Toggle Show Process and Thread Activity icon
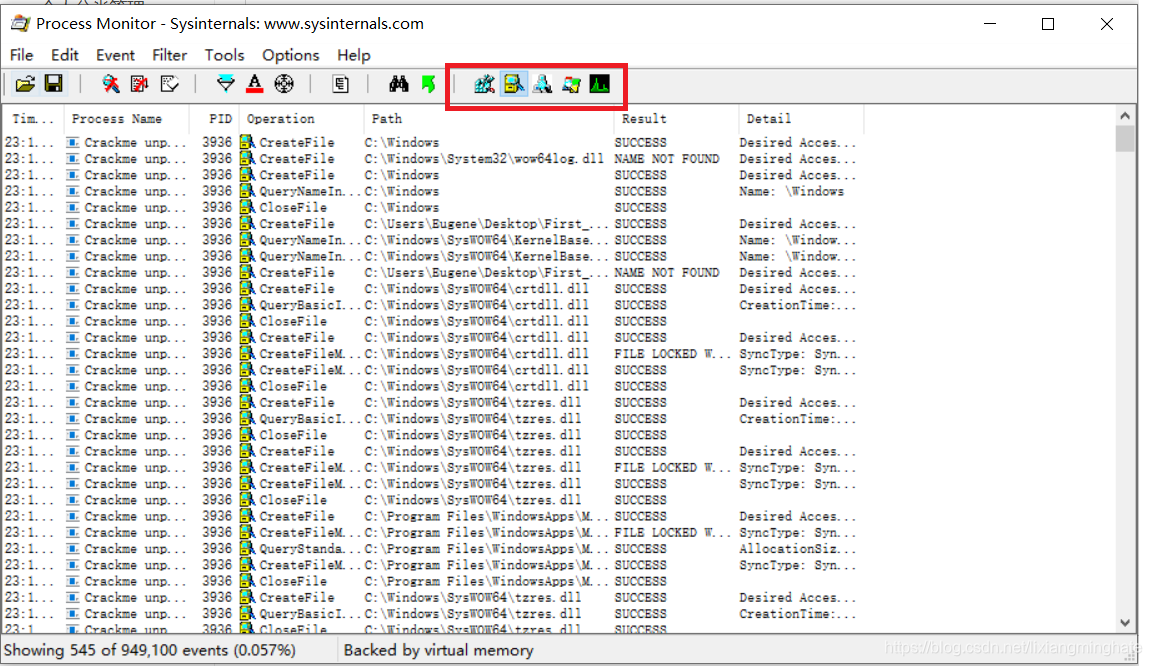The height and width of the screenshot is (666, 1152). [x=571, y=84]
